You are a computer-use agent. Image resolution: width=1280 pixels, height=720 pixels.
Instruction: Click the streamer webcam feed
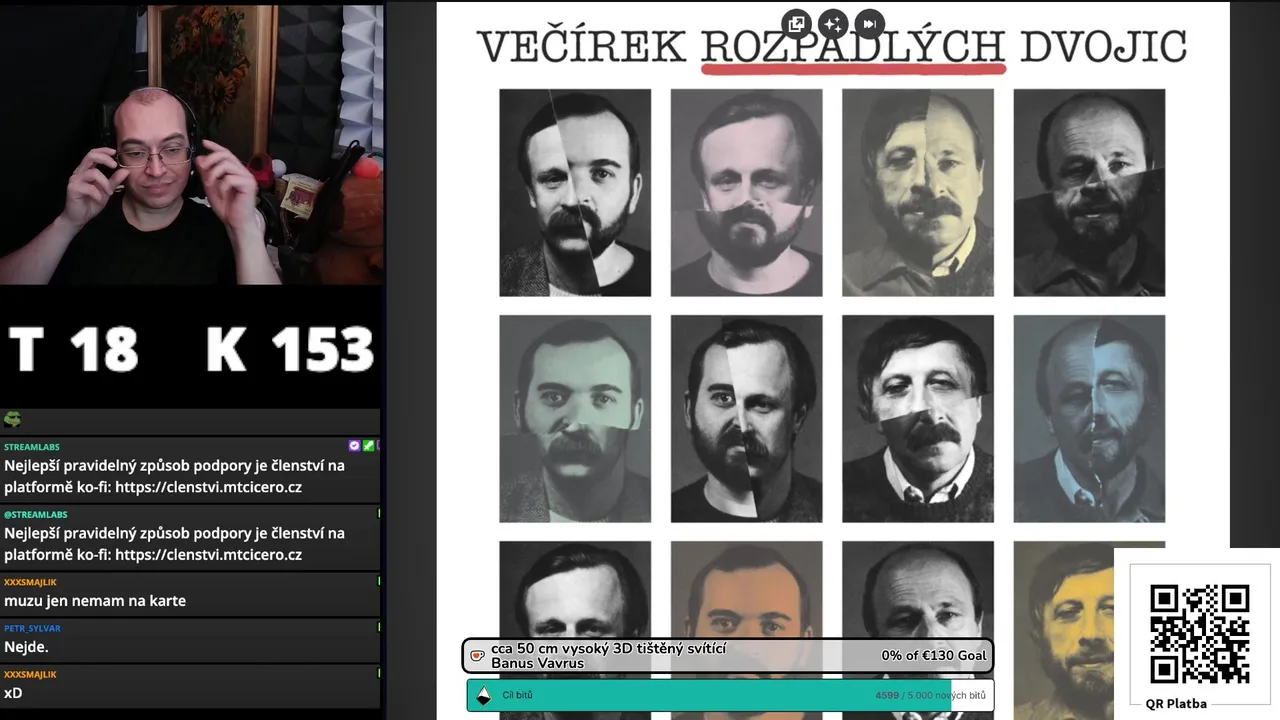coord(192,143)
